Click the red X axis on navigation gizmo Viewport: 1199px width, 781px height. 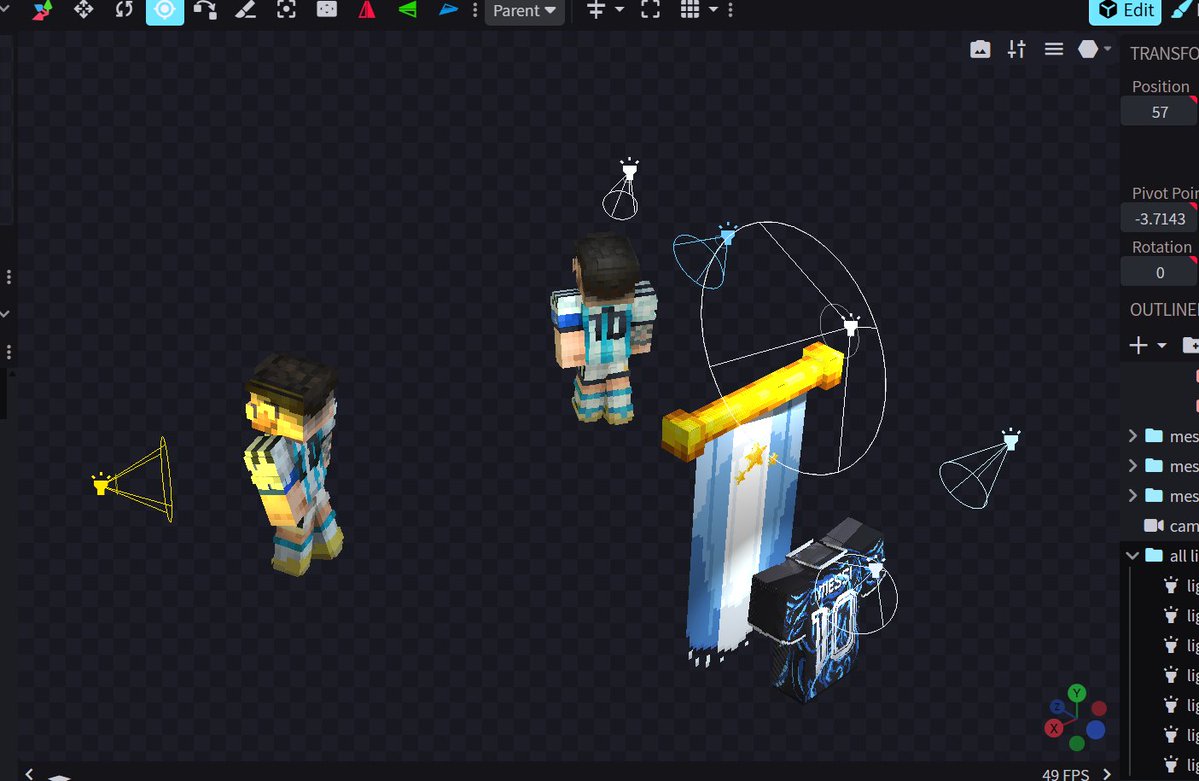pos(1054,727)
